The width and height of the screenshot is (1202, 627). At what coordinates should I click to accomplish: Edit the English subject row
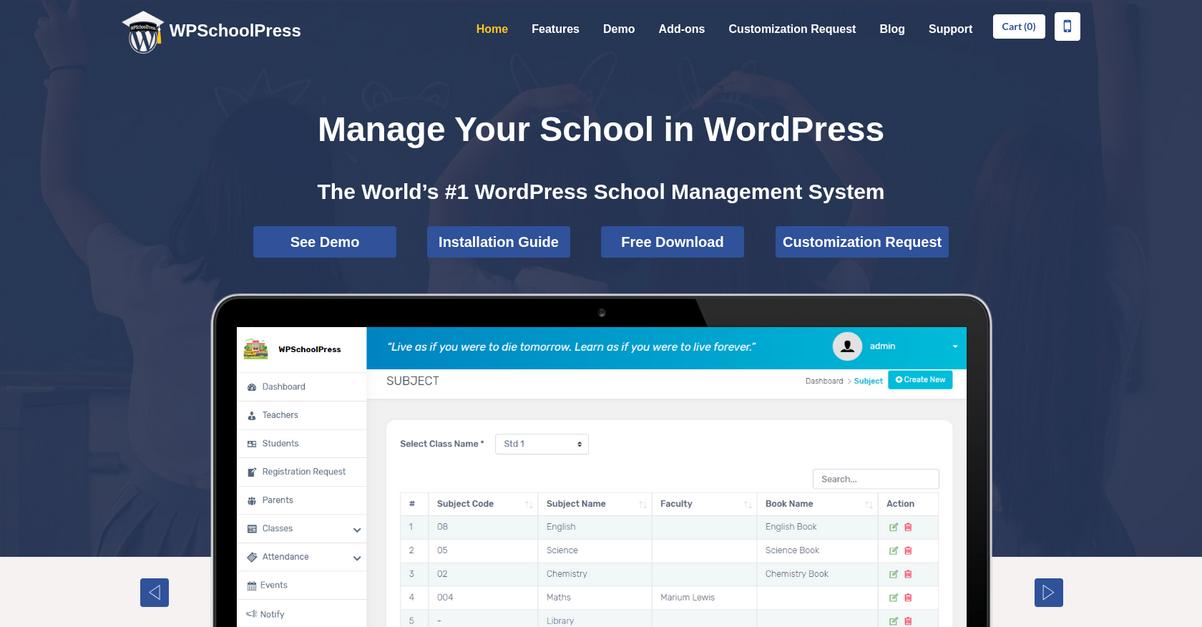pos(893,527)
